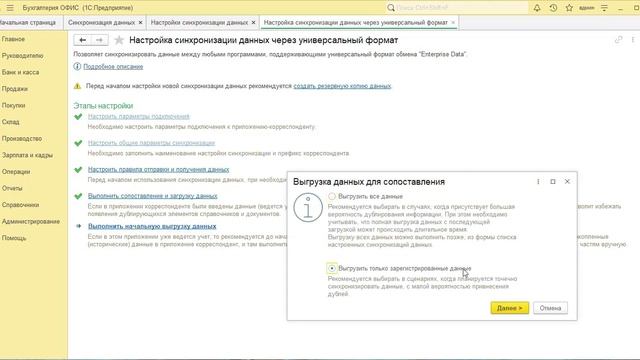Image resolution: width=640 pixels, height=360 pixels.
Task: Switch to Настройки синхронизации данных tab
Action: pyautogui.click(x=199, y=22)
